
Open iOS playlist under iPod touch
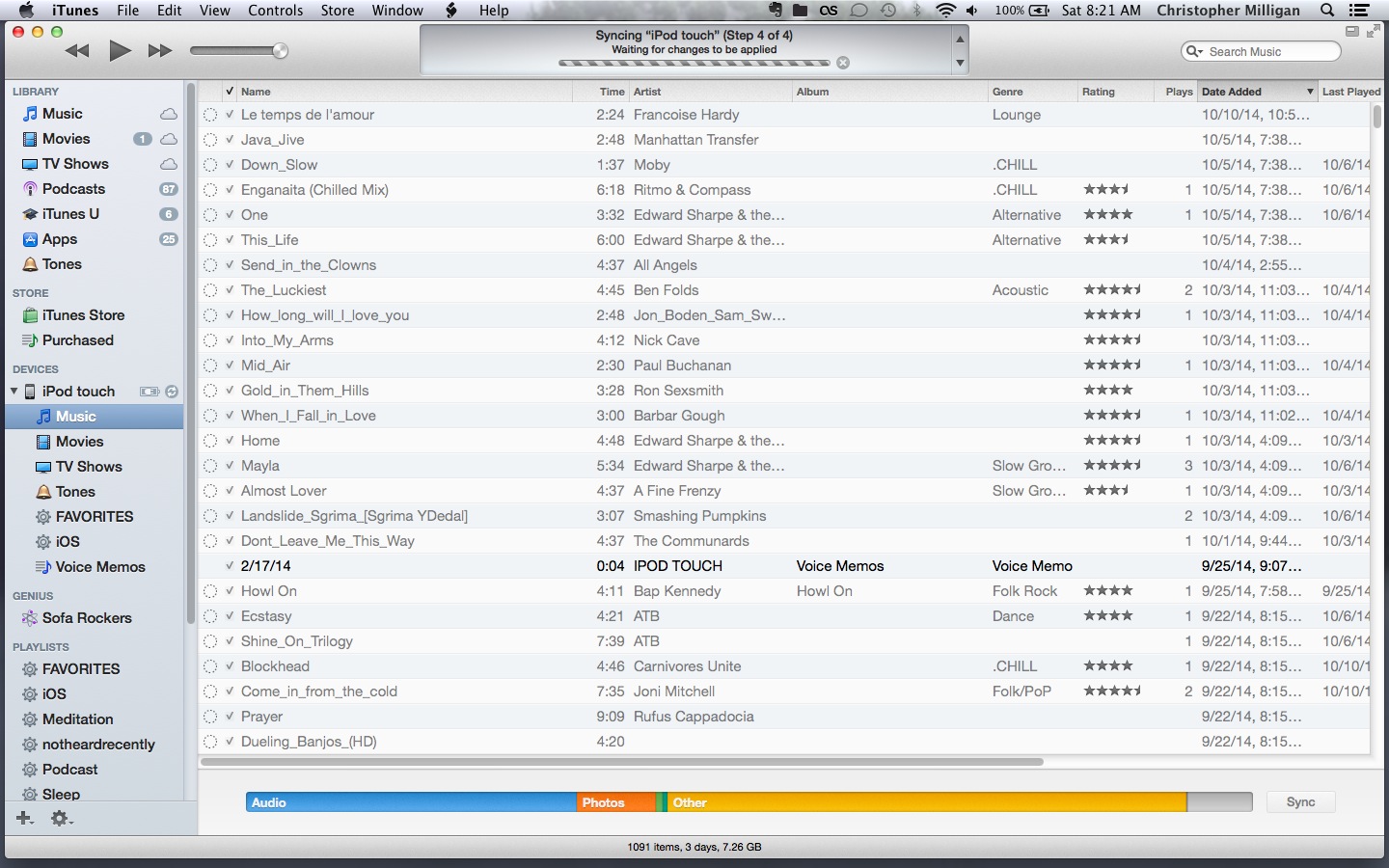click(68, 542)
